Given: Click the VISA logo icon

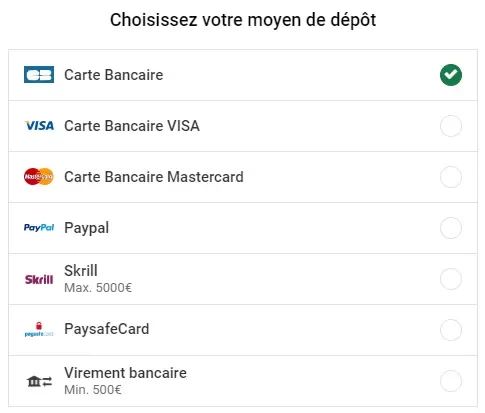Looking at the screenshot, I should pyautogui.click(x=39, y=126).
